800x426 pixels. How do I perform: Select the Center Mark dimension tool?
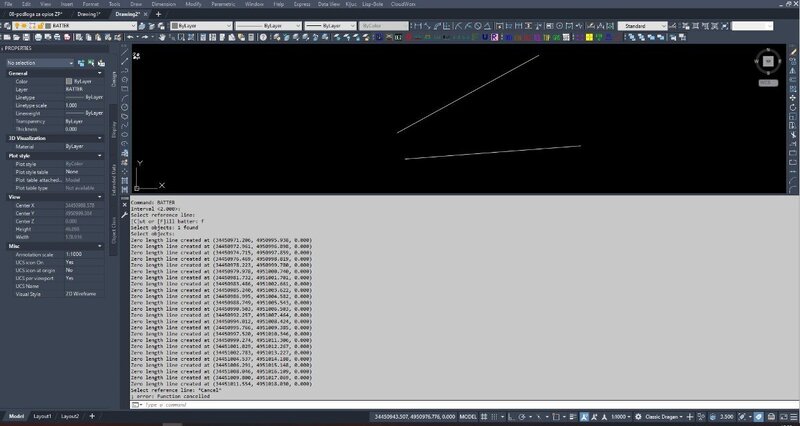559,26
